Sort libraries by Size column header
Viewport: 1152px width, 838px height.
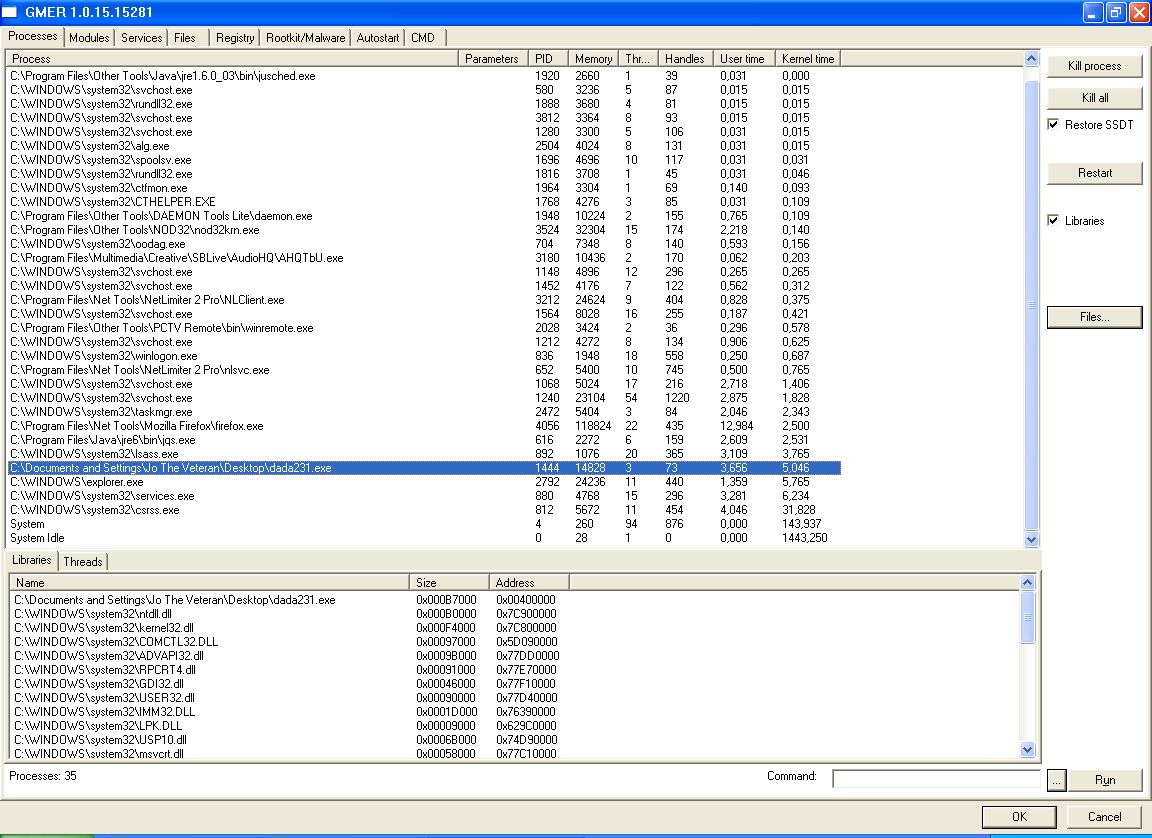449,582
